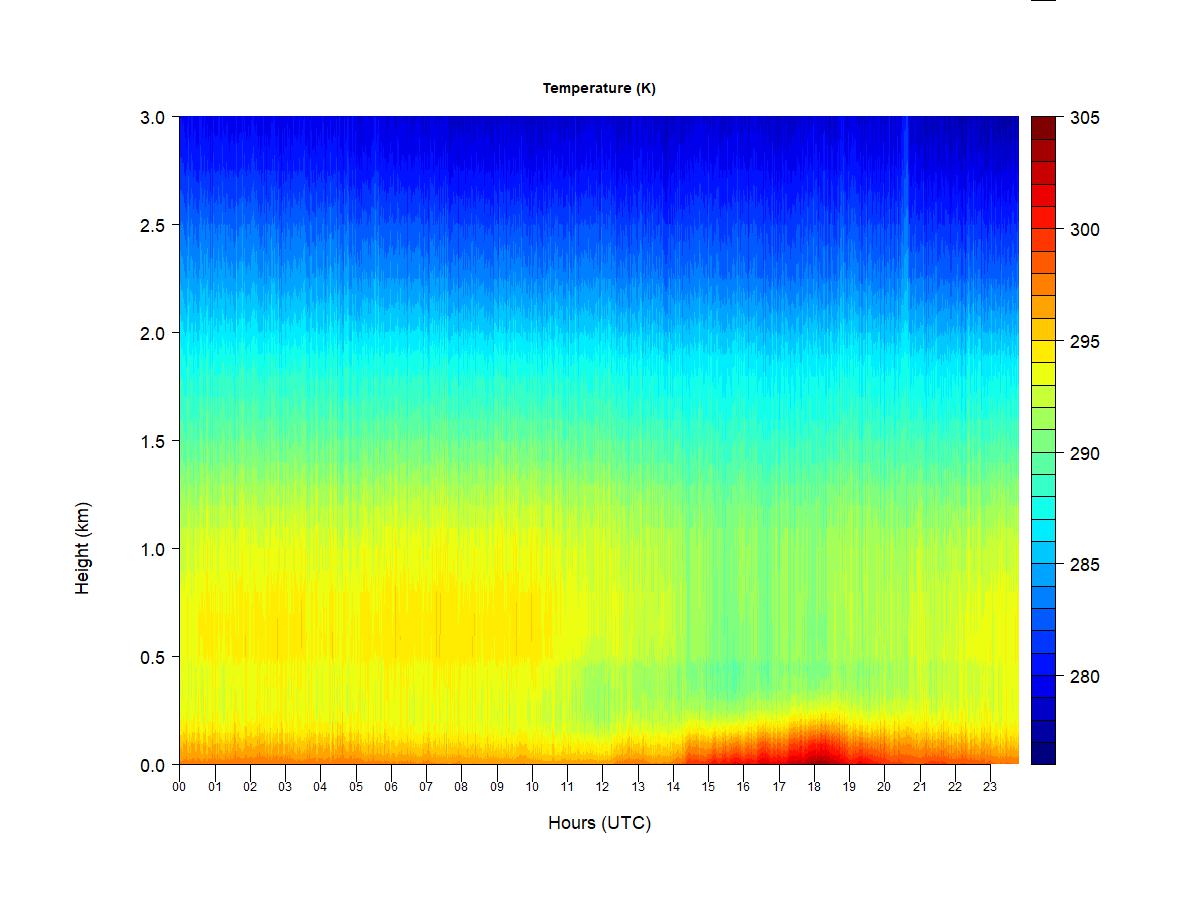Click the 290 colorbar label
Screen dimensions: 1200x900
pos(1085,454)
